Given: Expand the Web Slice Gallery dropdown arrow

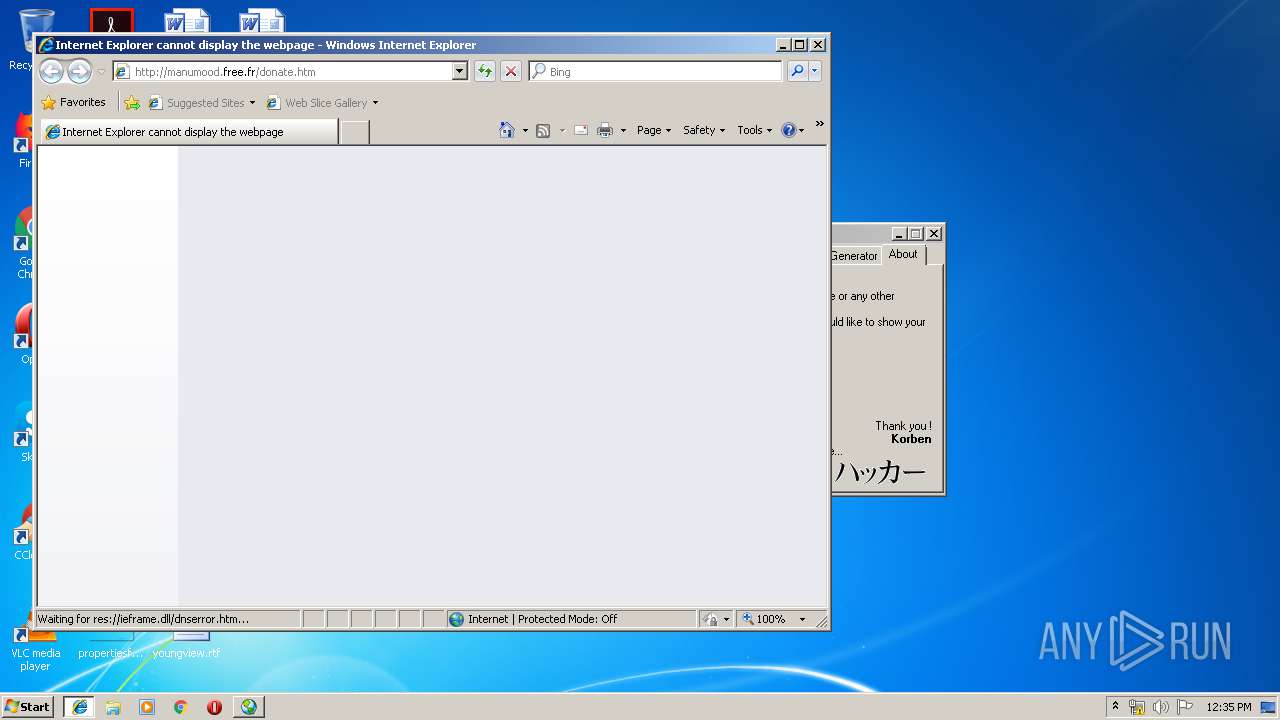Looking at the screenshot, I should (x=375, y=103).
